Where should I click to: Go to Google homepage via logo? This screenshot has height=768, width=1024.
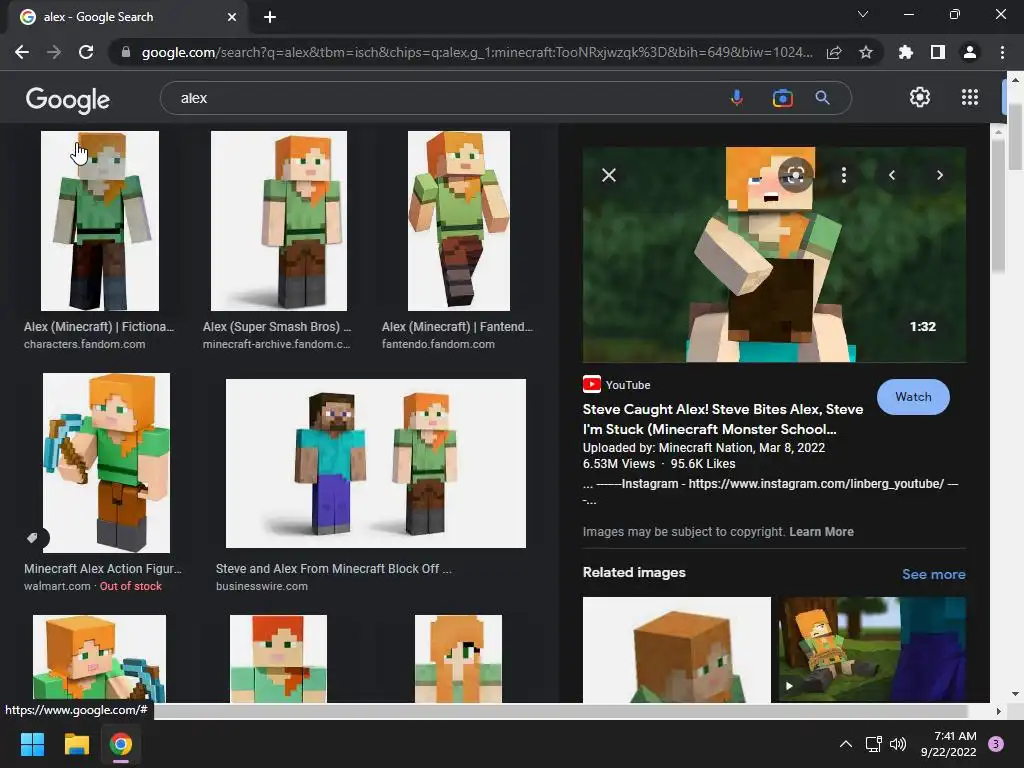[x=68, y=99]
